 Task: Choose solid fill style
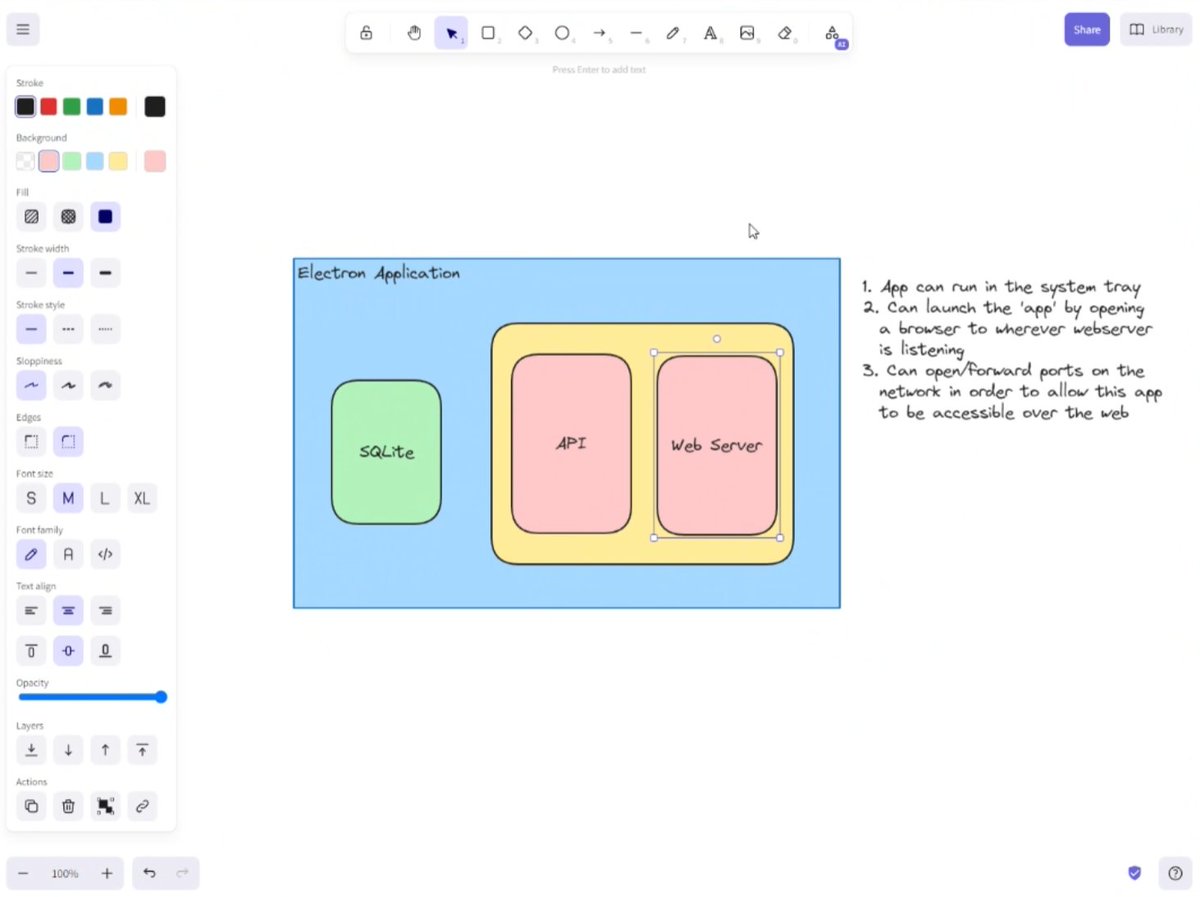click(x=105, y=217)
